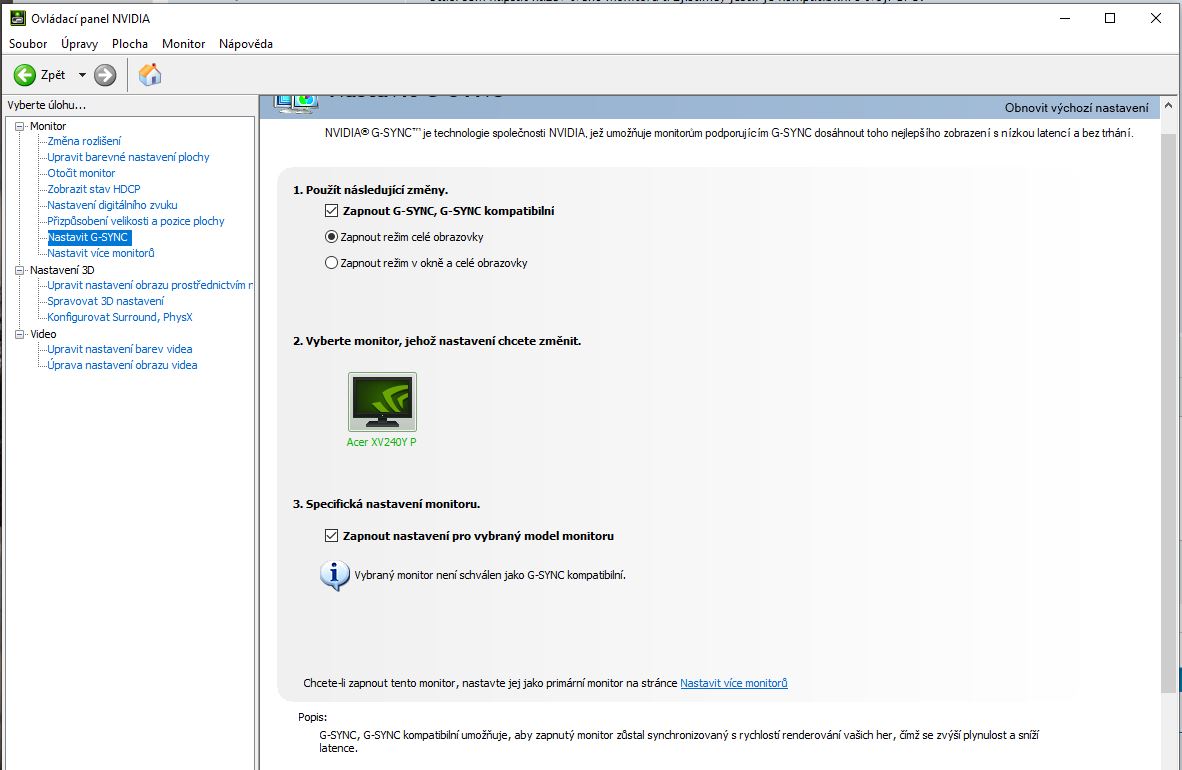Click the NVIDIA app icon in title bar

(x=18, y=18)
